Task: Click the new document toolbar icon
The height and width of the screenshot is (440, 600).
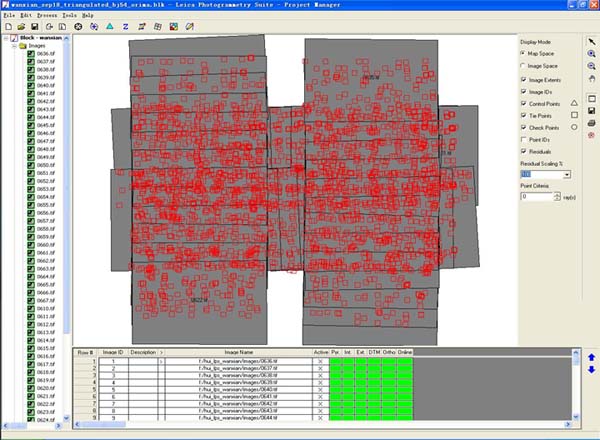Action: click(x=8, y=26)
